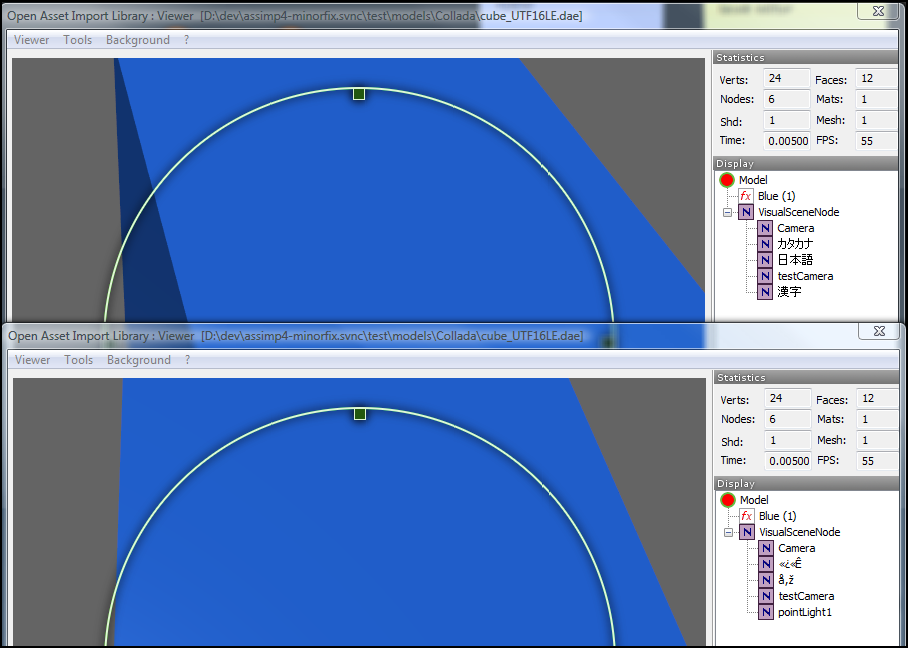Open the Background menu in the top window
908x648 pixels.
click(x=138, y=40)
